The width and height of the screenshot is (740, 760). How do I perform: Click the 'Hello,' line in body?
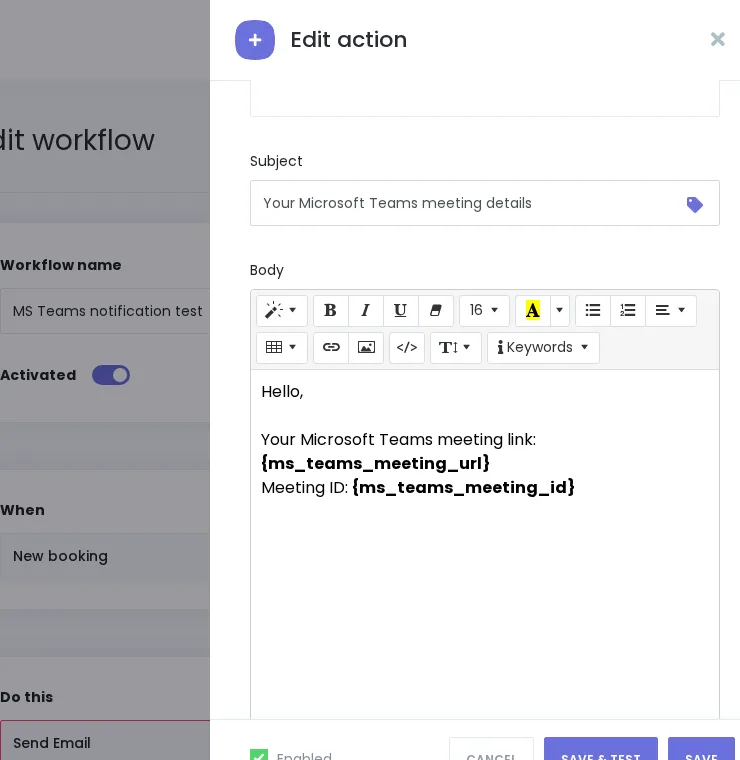[283, 392]
